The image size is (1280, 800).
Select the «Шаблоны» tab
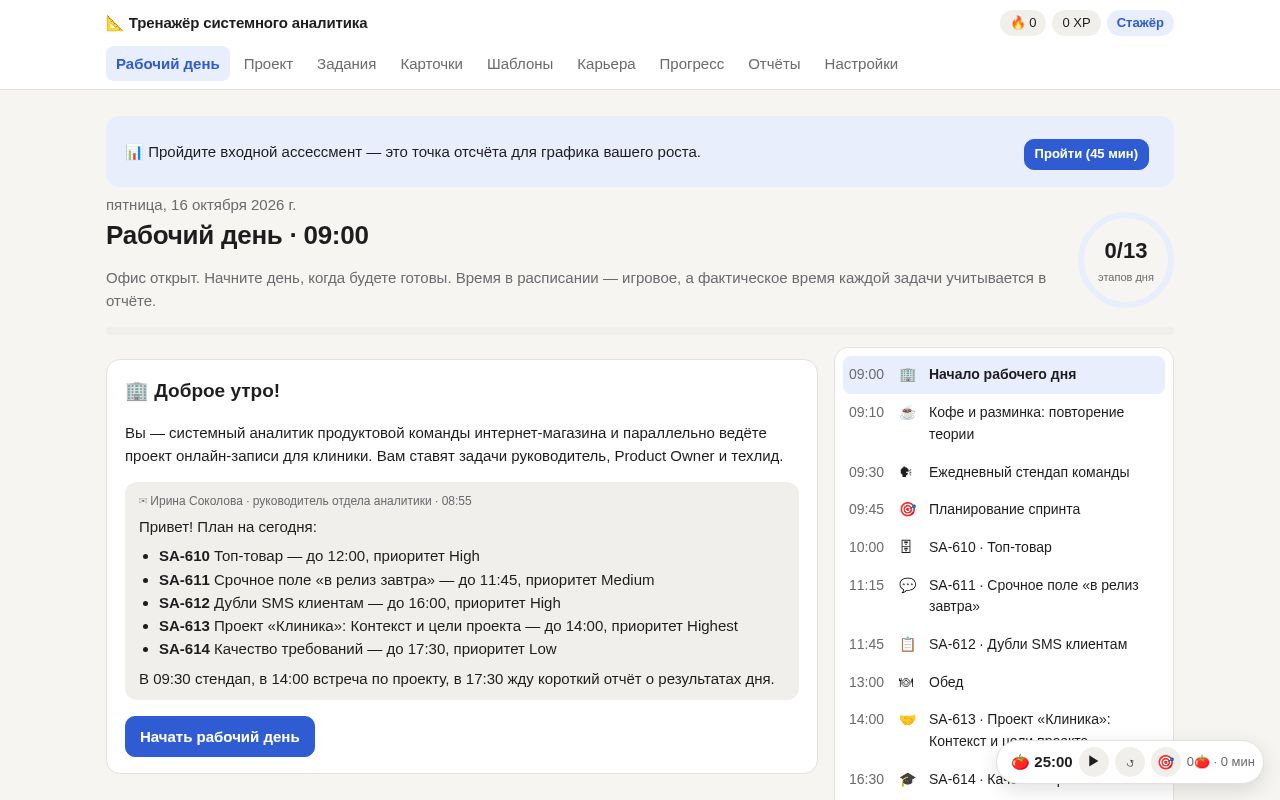point(520,64)
